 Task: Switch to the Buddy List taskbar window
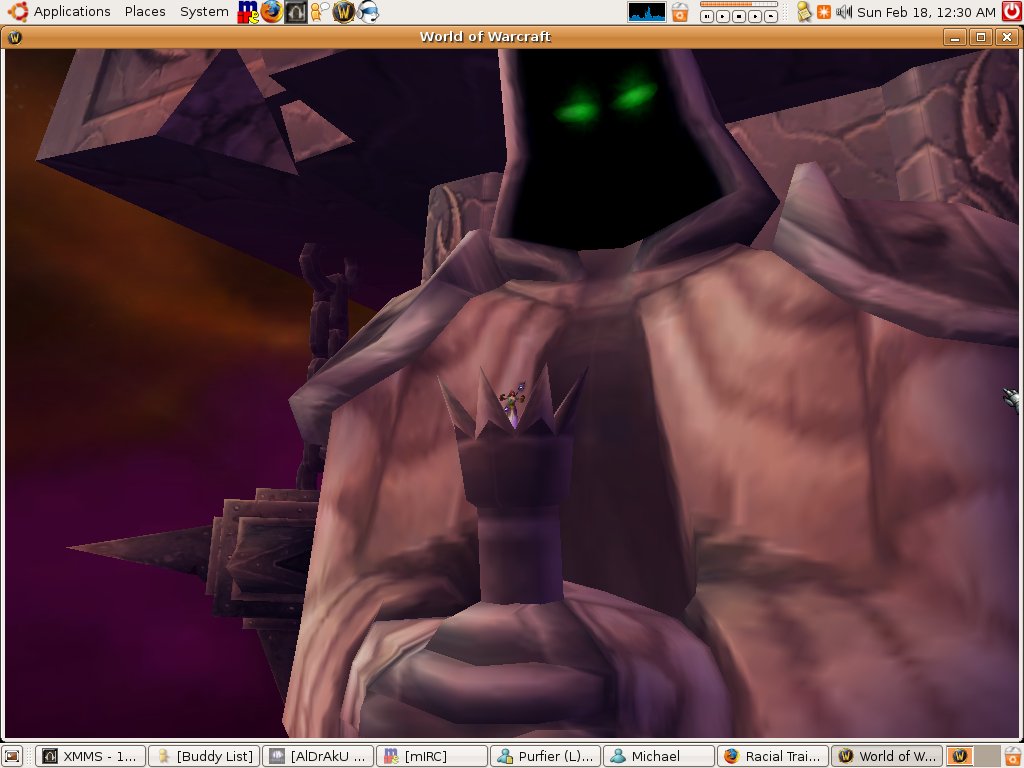(x=204, y=756)
